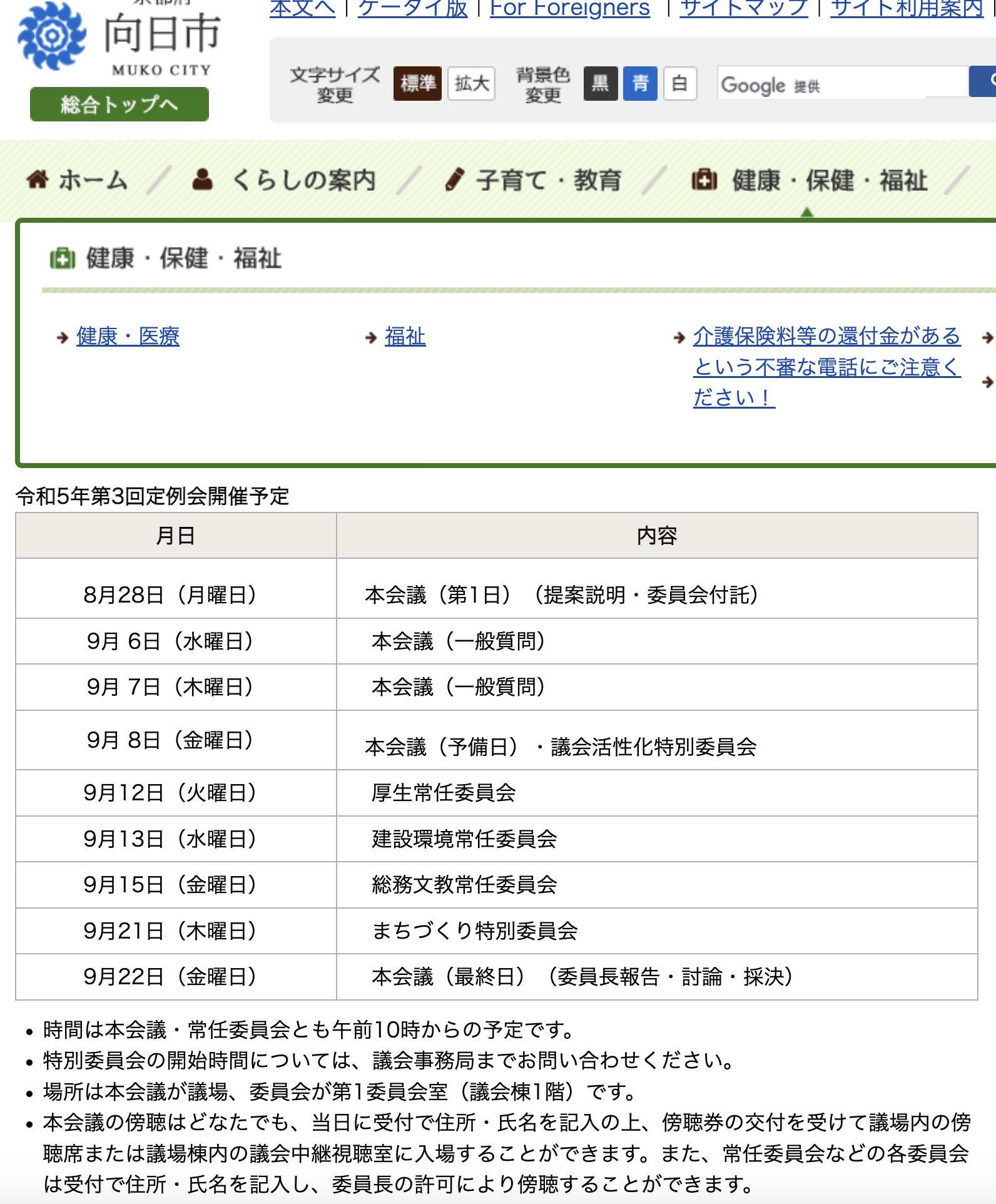Viewport: 996px width, 1204px height.
Task: Click the note about 午前10時 start time
Action: click(309, 1029)
